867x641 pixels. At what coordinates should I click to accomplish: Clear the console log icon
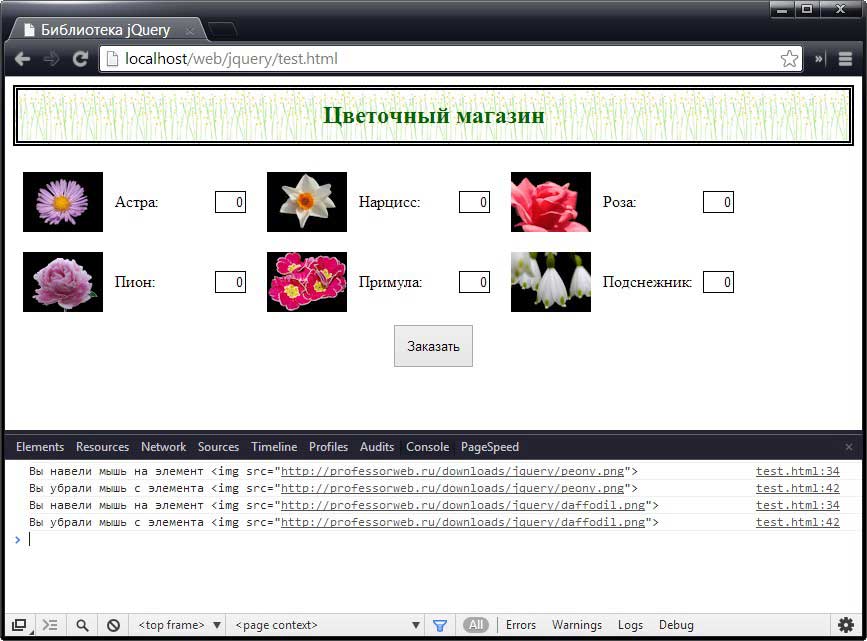[x=113, y=626]
